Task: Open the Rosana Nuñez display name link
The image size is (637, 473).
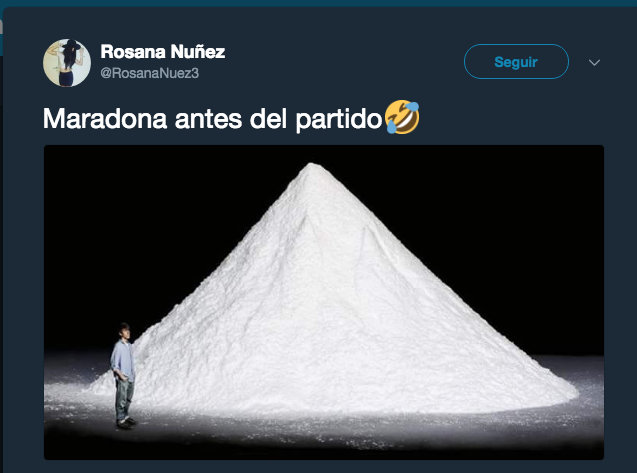Action: pos(162,52)
